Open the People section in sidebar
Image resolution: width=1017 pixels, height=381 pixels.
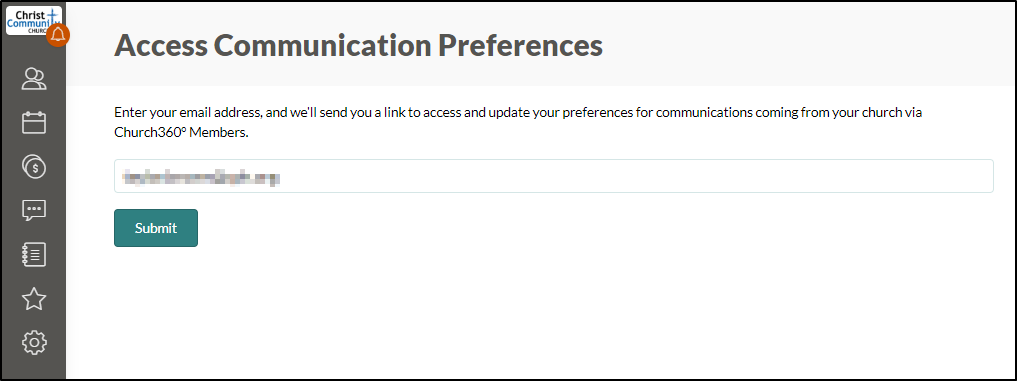click(34, 79)
